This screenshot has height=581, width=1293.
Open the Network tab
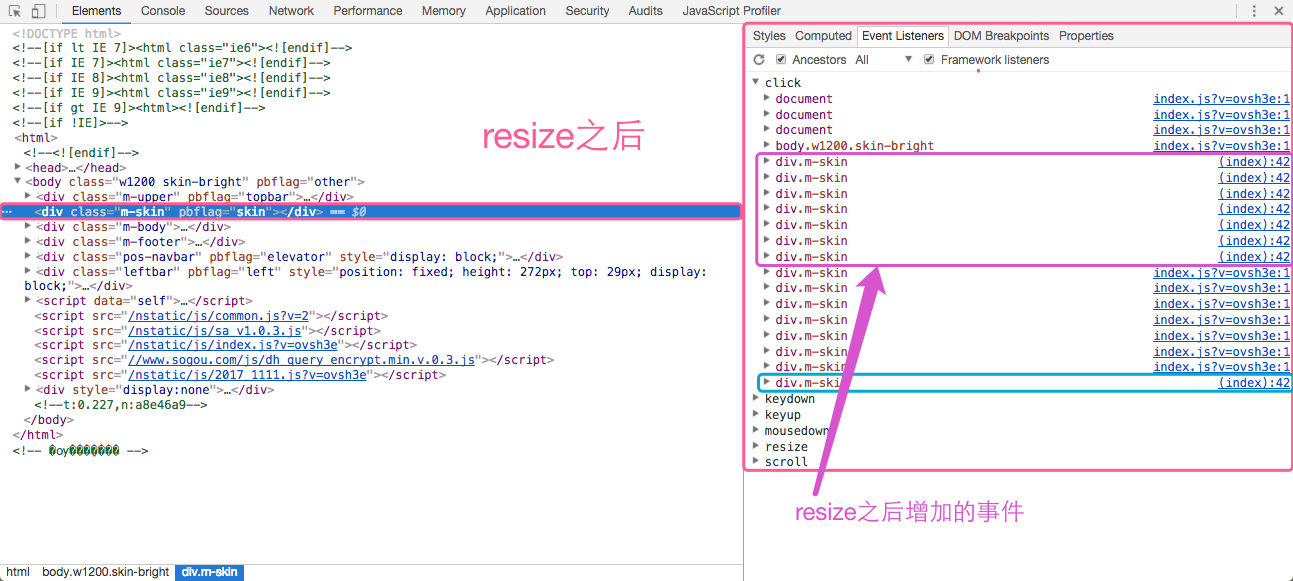coord(291,11)
